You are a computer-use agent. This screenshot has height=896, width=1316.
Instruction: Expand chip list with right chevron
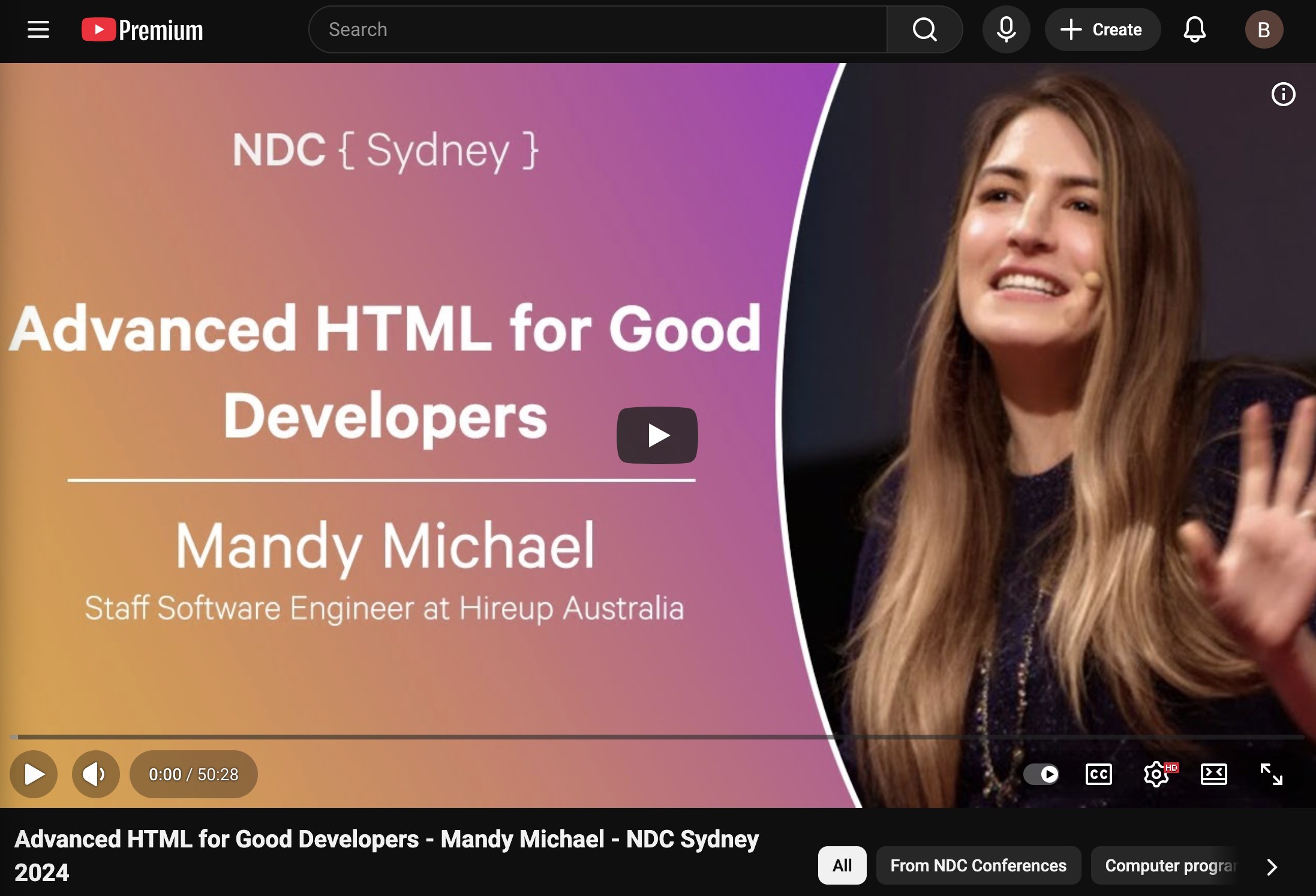point(1272,867)
